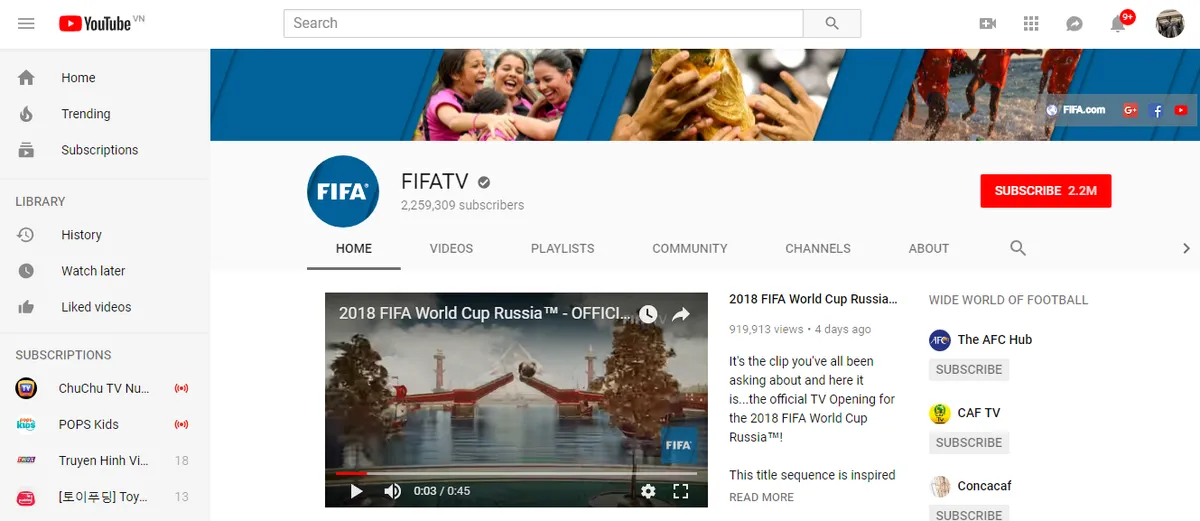Open the 토이푸딩 Toy subscription

104,496
